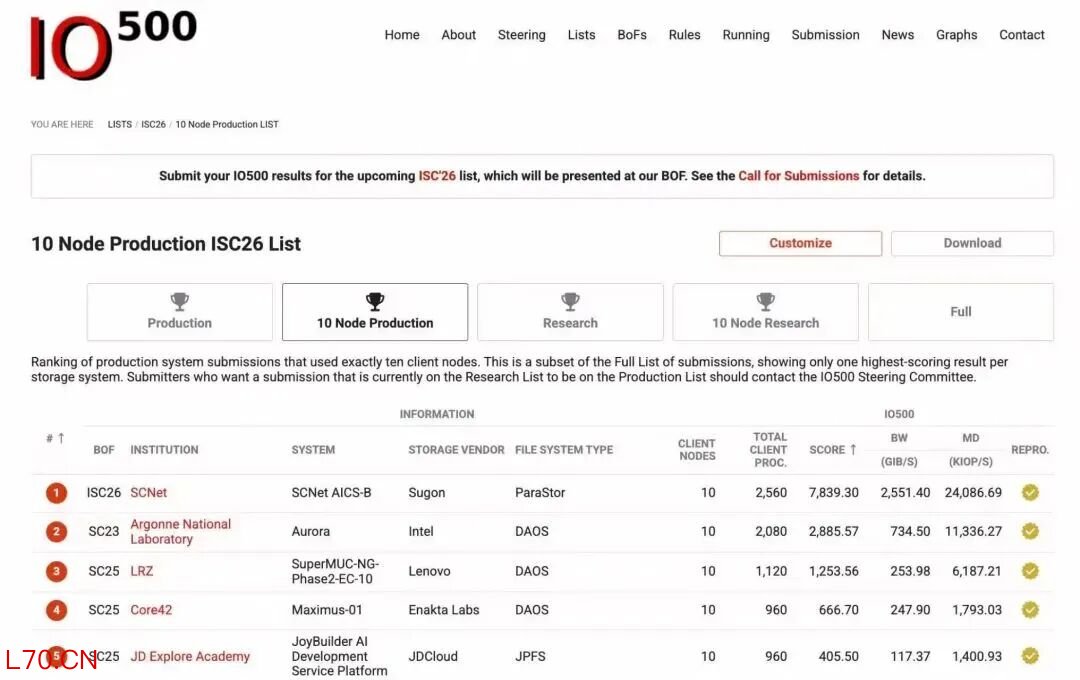
Task: Click the Research tab trophy icon
Action: pyautogui.click(x=570, y=301)
